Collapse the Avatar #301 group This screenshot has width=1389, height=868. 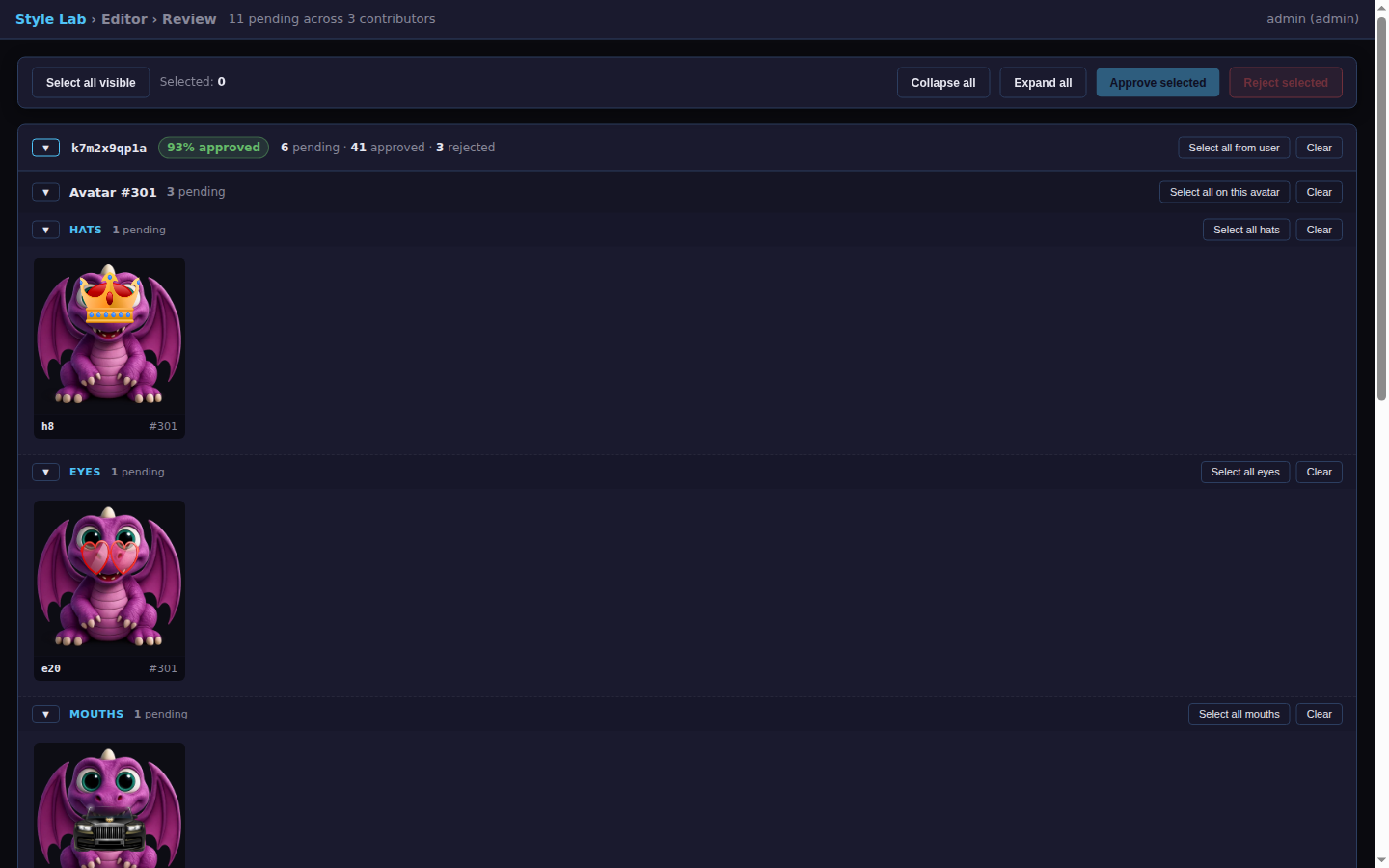[x=45, y=192]
